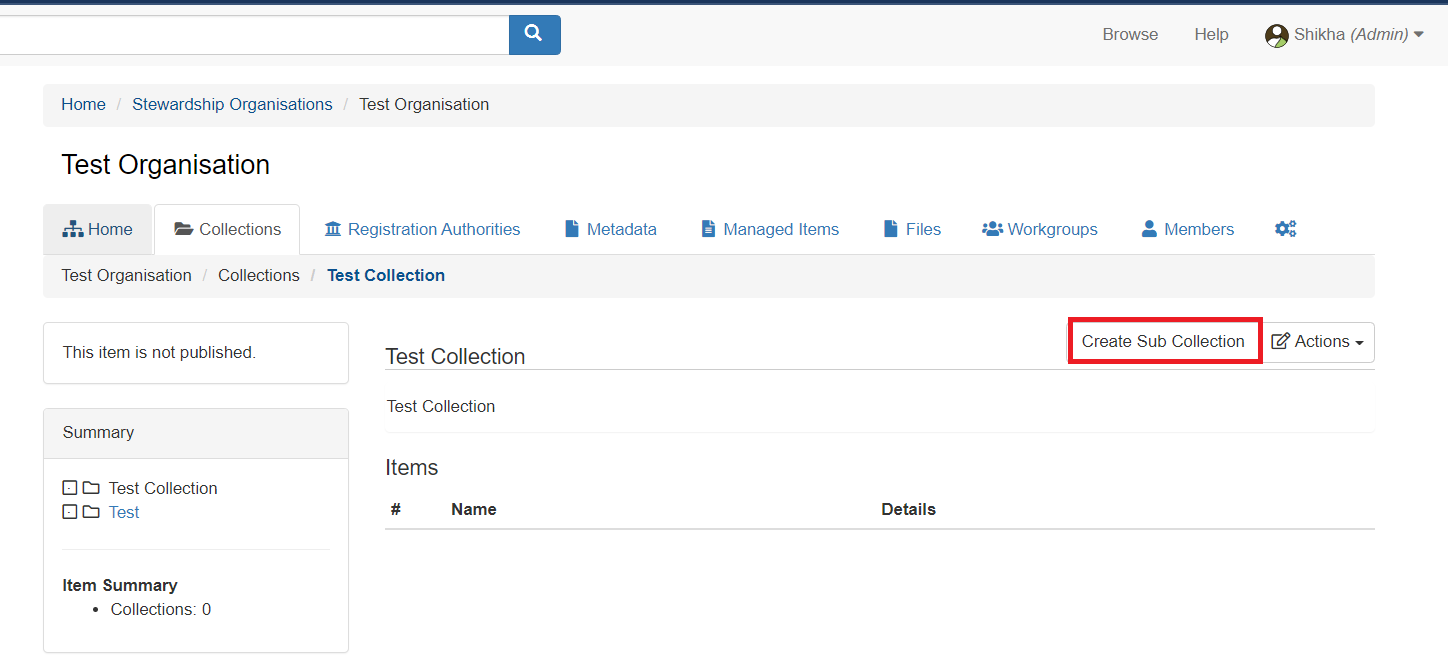Toggle the expander box beside Test folder

click(70, 512)
